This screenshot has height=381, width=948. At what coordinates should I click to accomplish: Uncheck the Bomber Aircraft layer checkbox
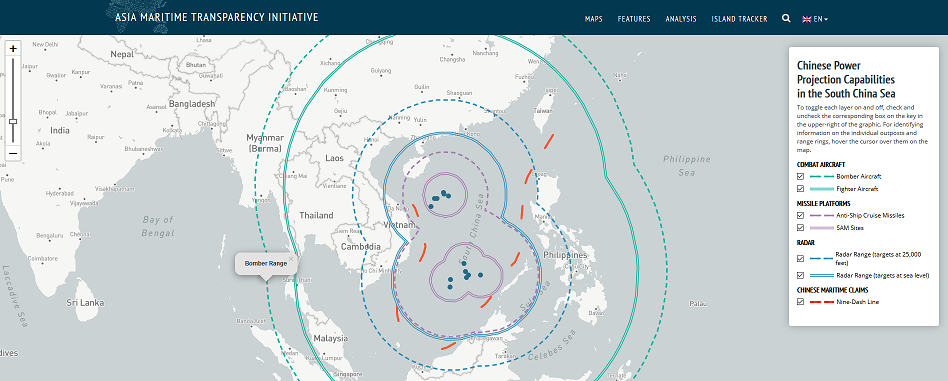(x=800, y=177)
